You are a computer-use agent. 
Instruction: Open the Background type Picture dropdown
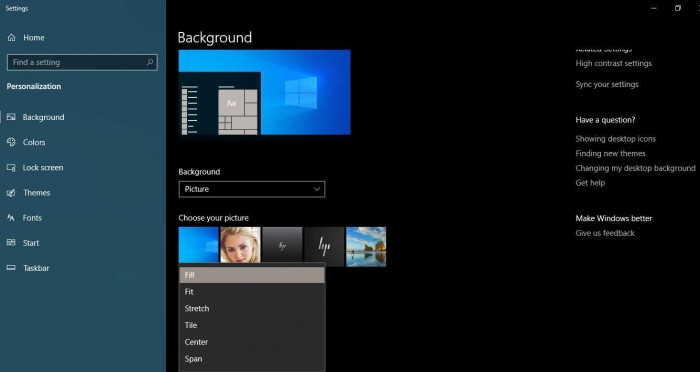point(252,189)
